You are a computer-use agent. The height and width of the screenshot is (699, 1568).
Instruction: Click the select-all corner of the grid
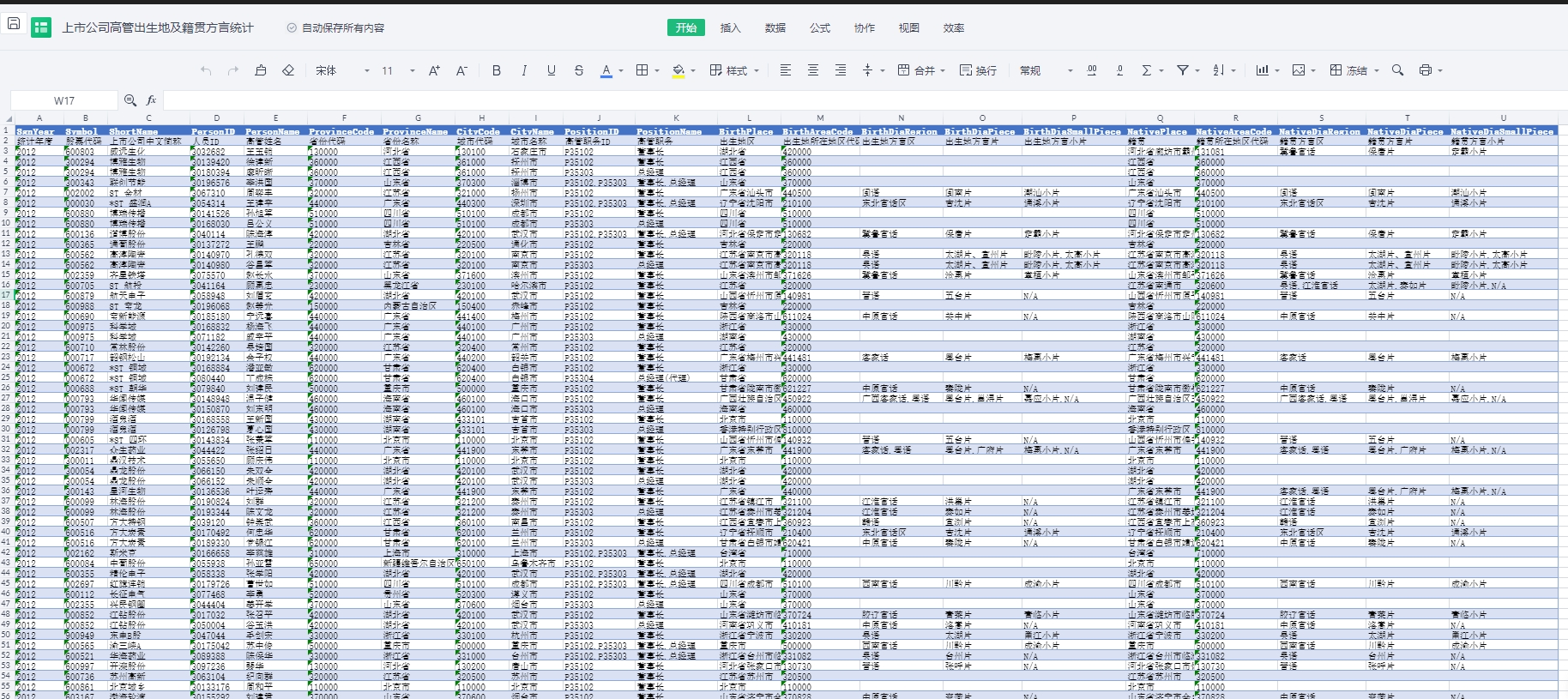tap(8, 118)
